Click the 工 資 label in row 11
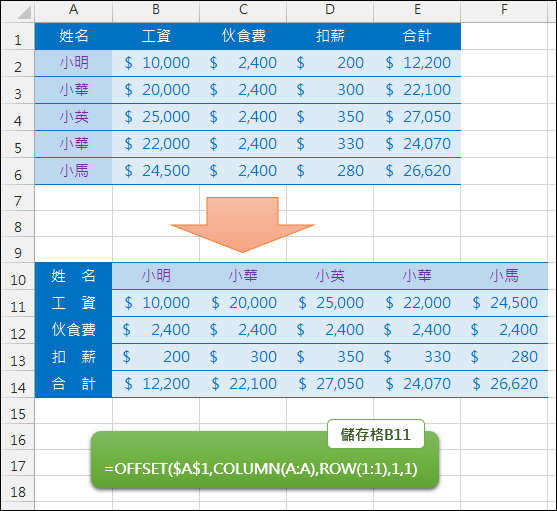 (74, 303)
